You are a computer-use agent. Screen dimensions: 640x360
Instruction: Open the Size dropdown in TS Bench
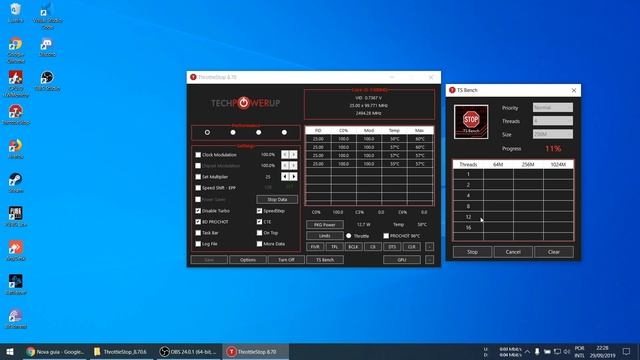[x=553, y=134]
